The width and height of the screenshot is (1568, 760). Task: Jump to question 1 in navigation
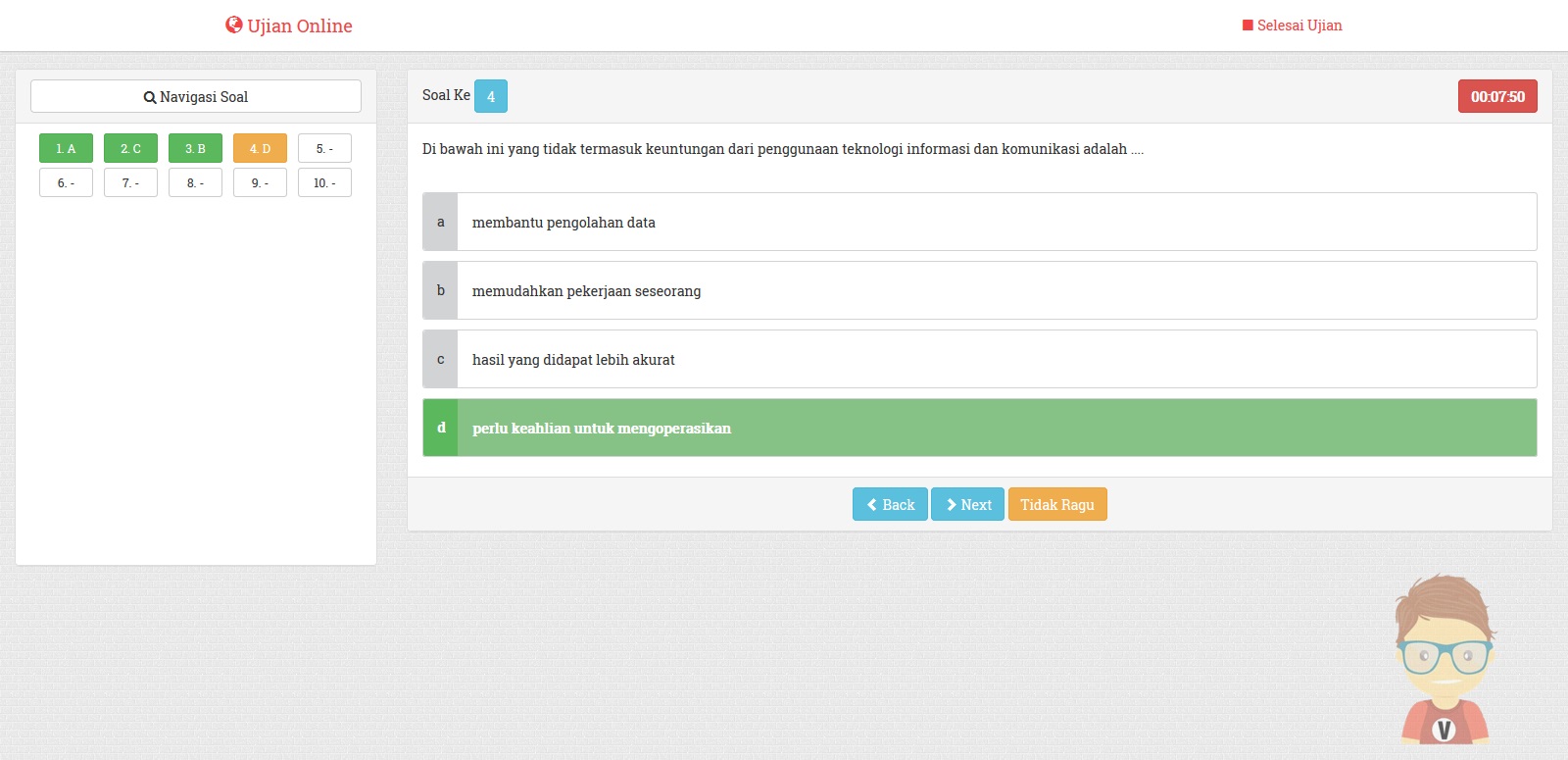pos(66,149)
